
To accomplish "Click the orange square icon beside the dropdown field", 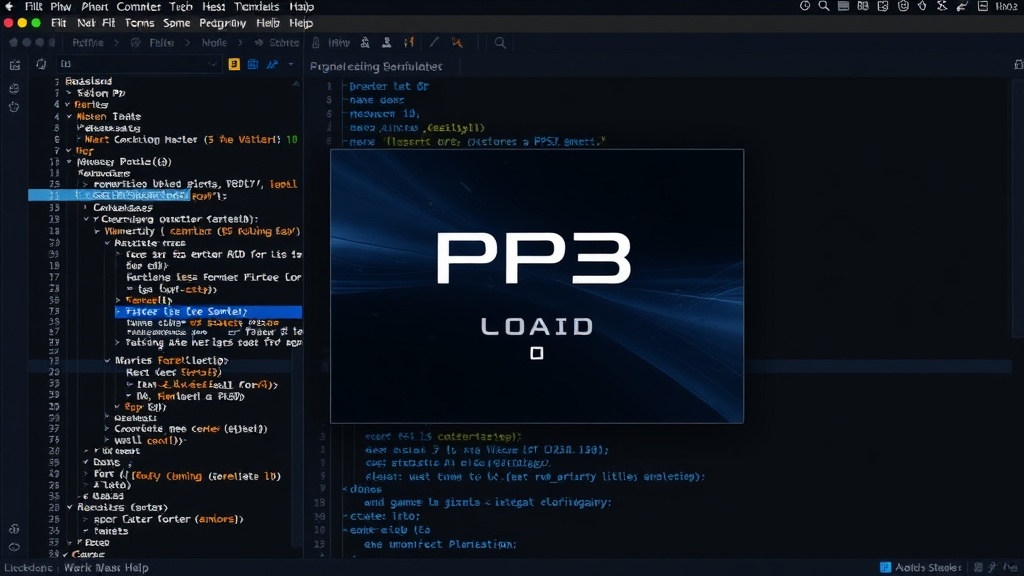I will pyautogui.click(x=234, y=64).
